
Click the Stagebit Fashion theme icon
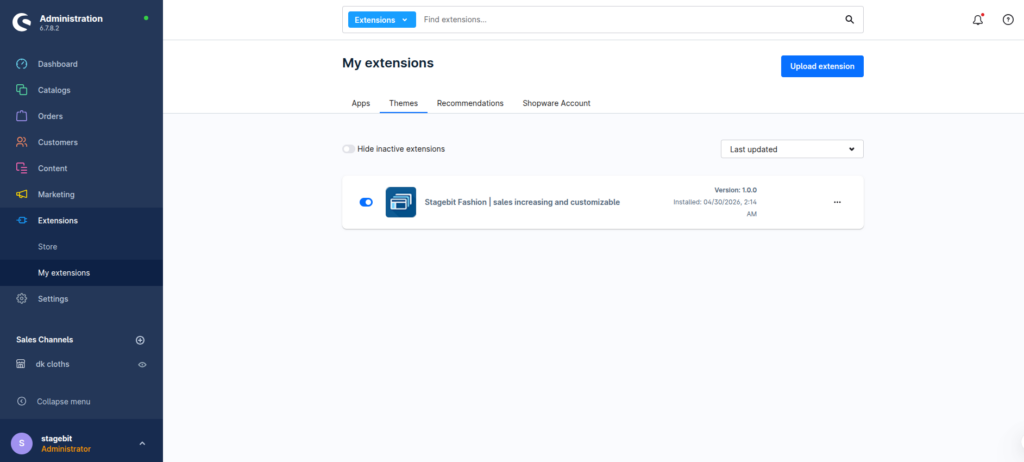[400, 202]
